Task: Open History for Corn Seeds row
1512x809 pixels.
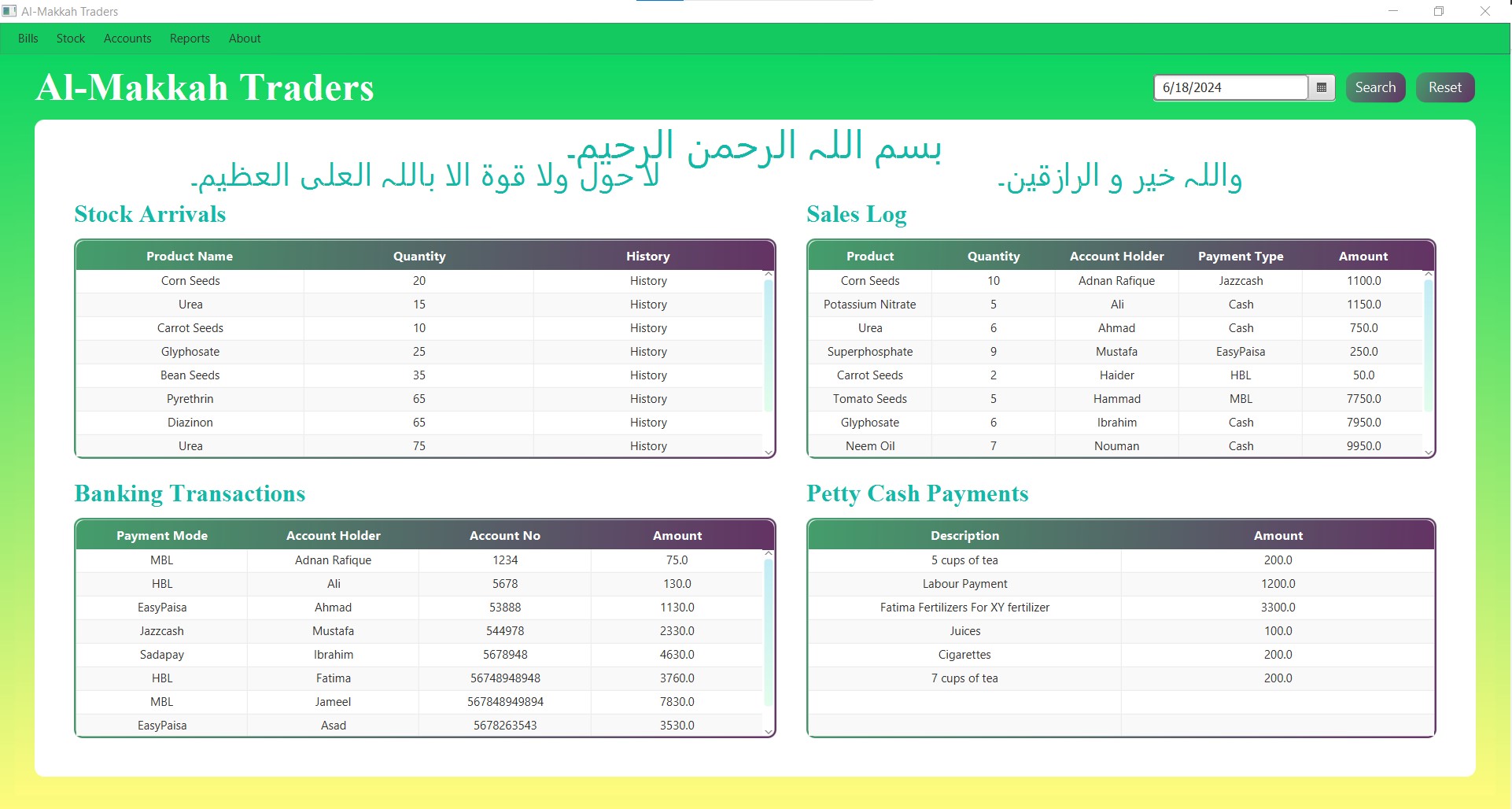Action: [x=648, y=281]
